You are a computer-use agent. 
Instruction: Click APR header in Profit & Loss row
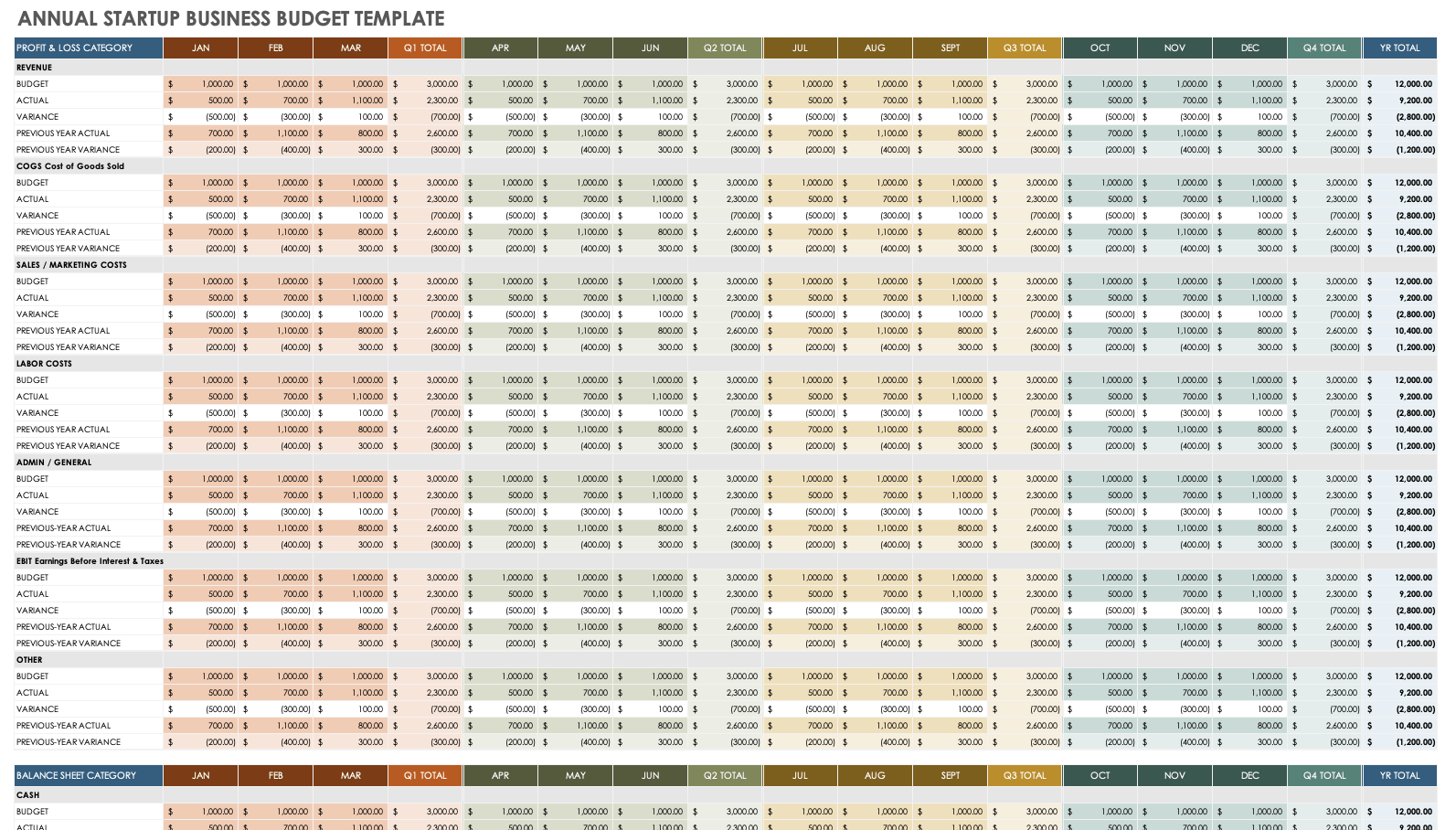click(x=501, y=48)
